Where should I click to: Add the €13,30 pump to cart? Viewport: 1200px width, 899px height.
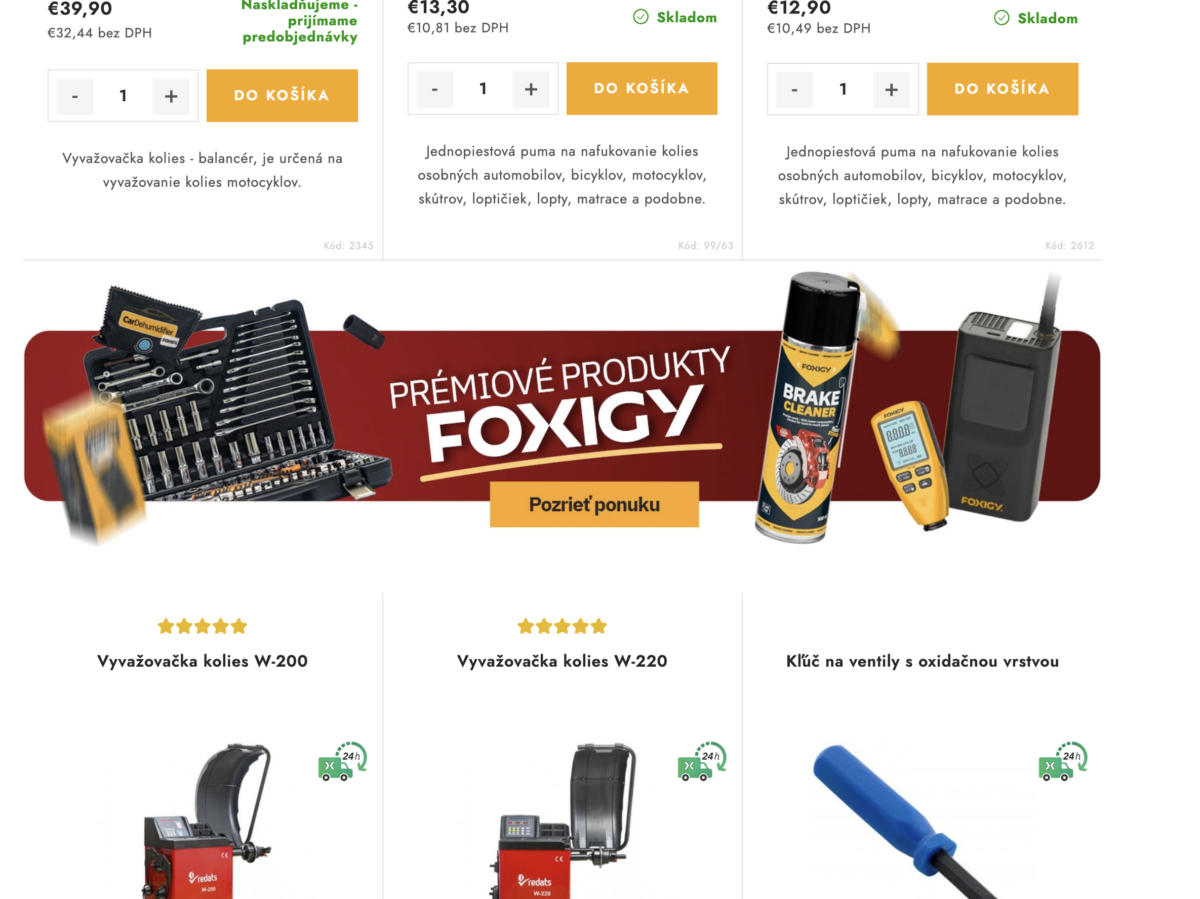[642, 88]
